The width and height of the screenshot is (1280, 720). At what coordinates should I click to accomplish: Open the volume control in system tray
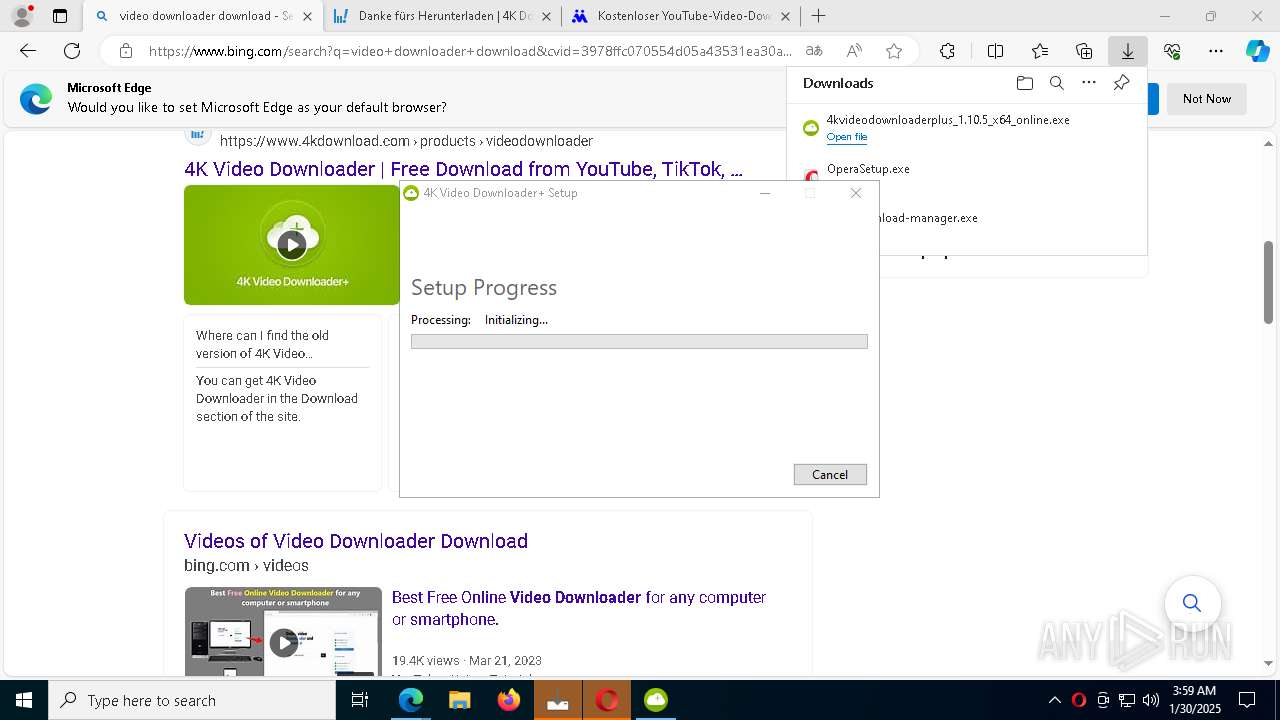click(1150, 700)
